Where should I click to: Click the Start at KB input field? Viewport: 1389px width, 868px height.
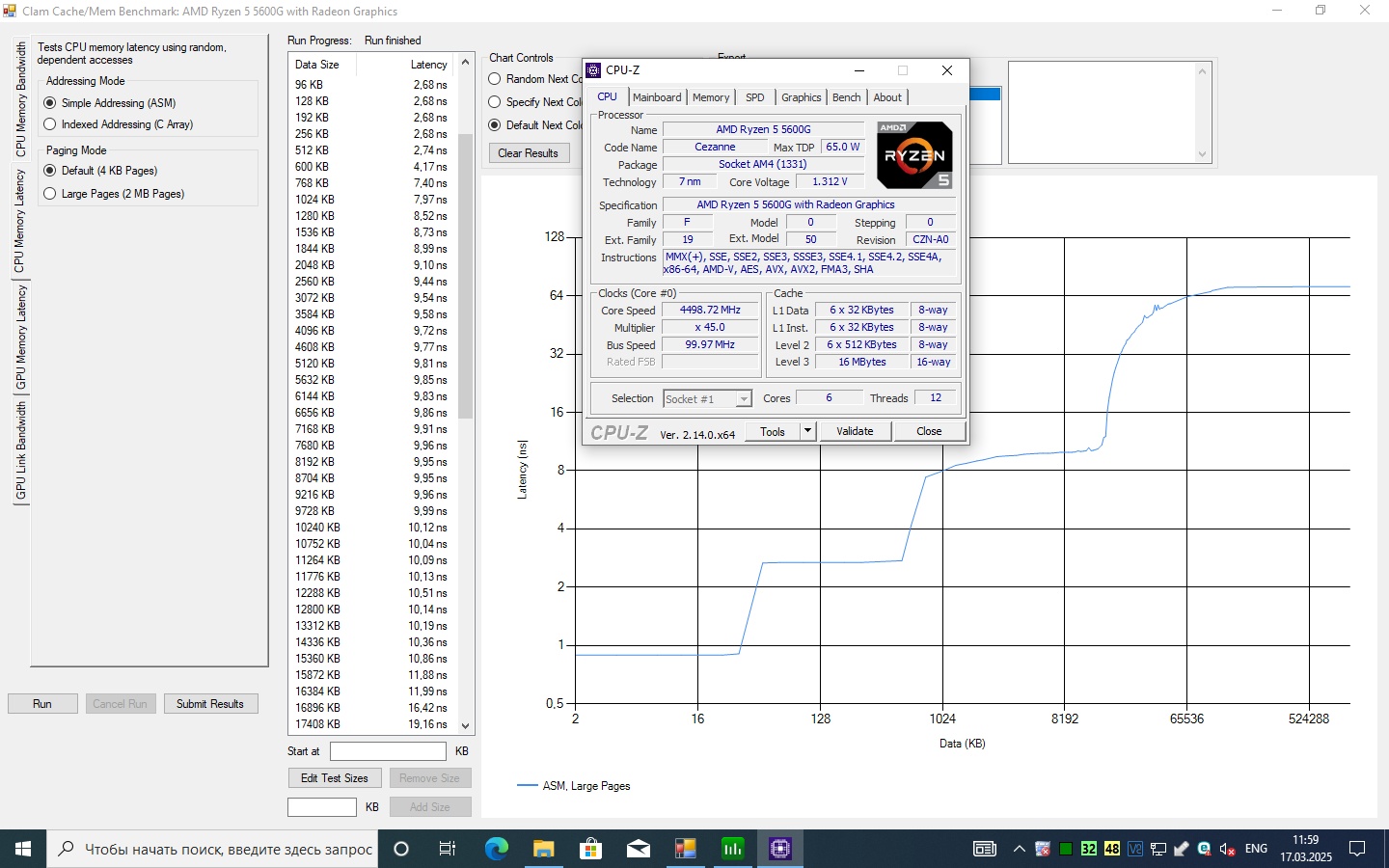pos(388,751)
